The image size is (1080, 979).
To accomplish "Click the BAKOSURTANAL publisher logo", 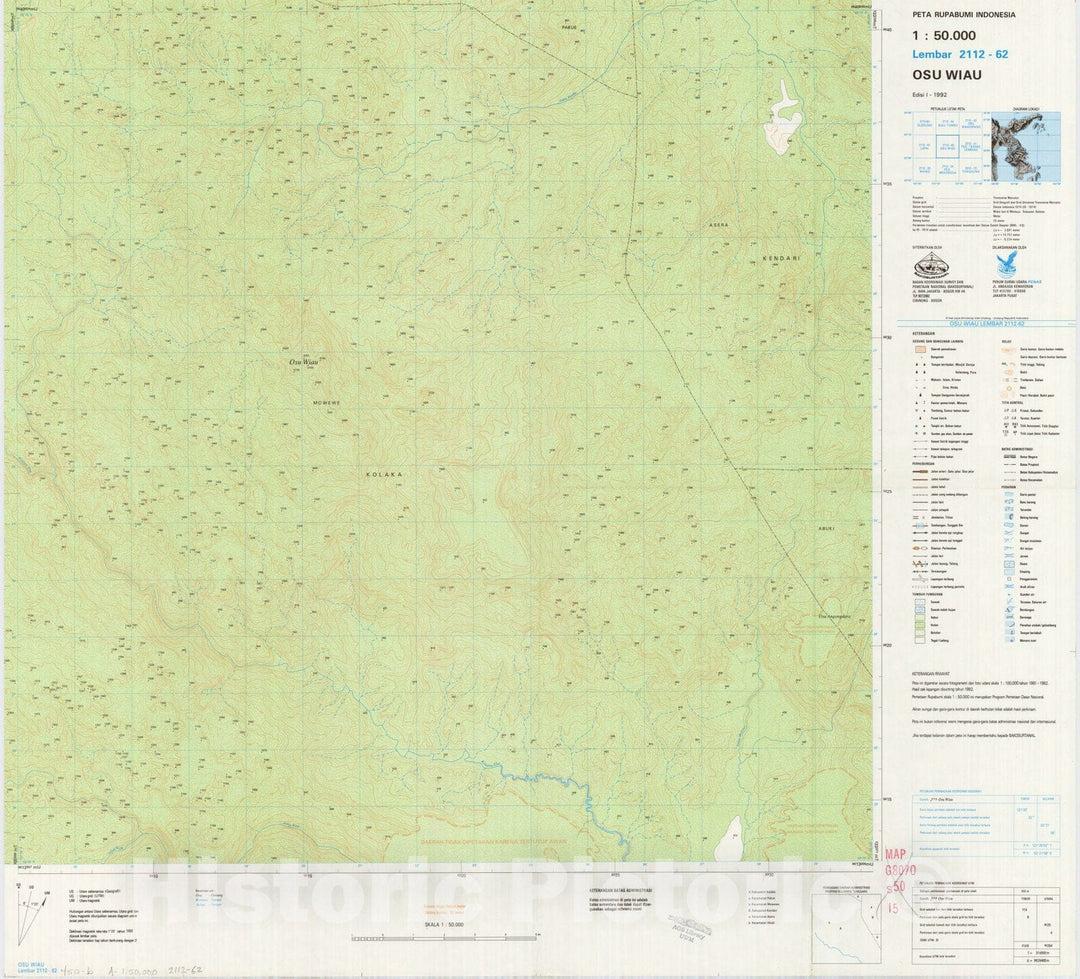I will (931, 264).
